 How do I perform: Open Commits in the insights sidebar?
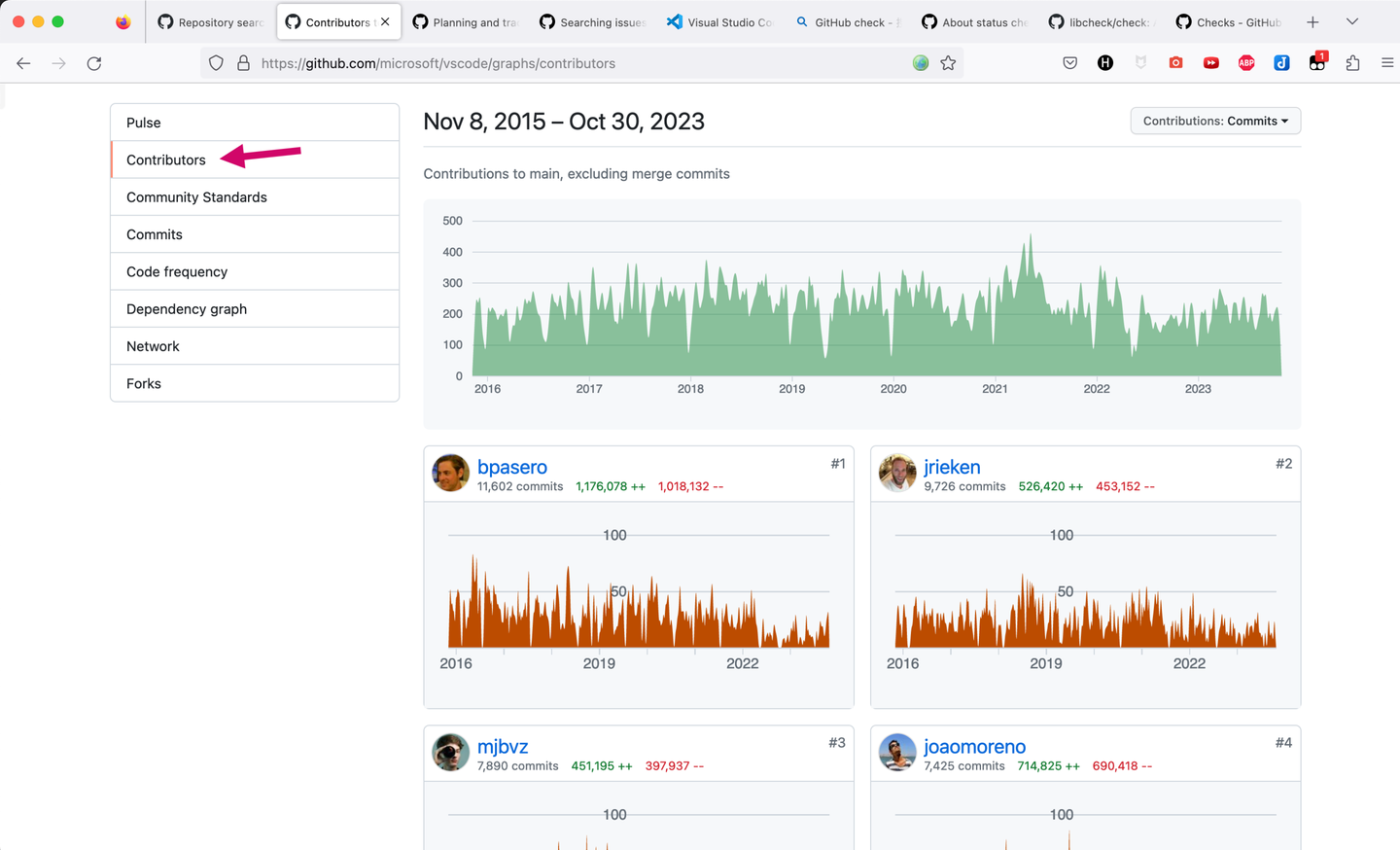pyautogui.click(x=255, y=234)
